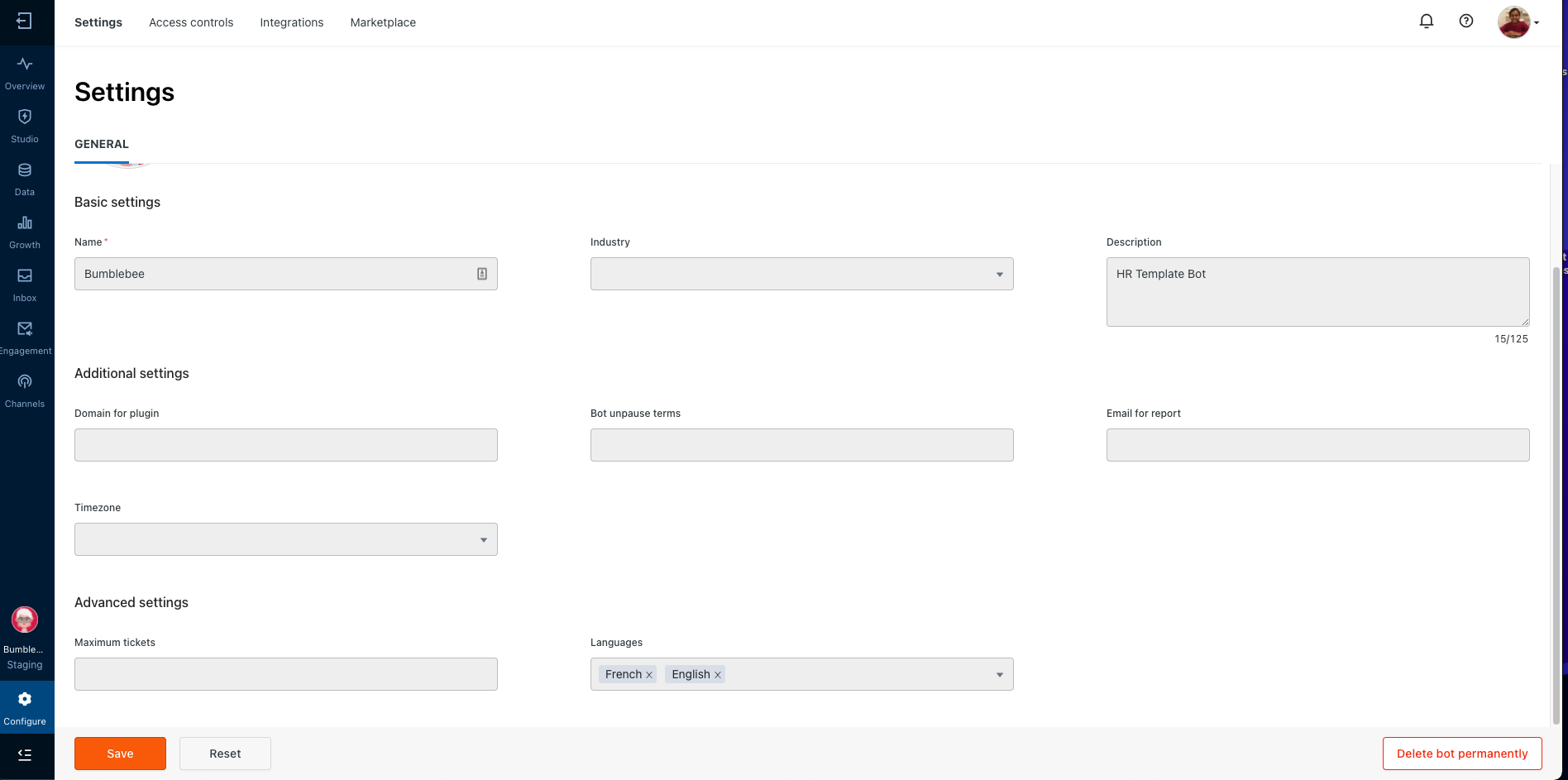This screenshot has width=1568, height=780.
Task: Click Delete bot permanently
Action: click(x=1462, y=754)
